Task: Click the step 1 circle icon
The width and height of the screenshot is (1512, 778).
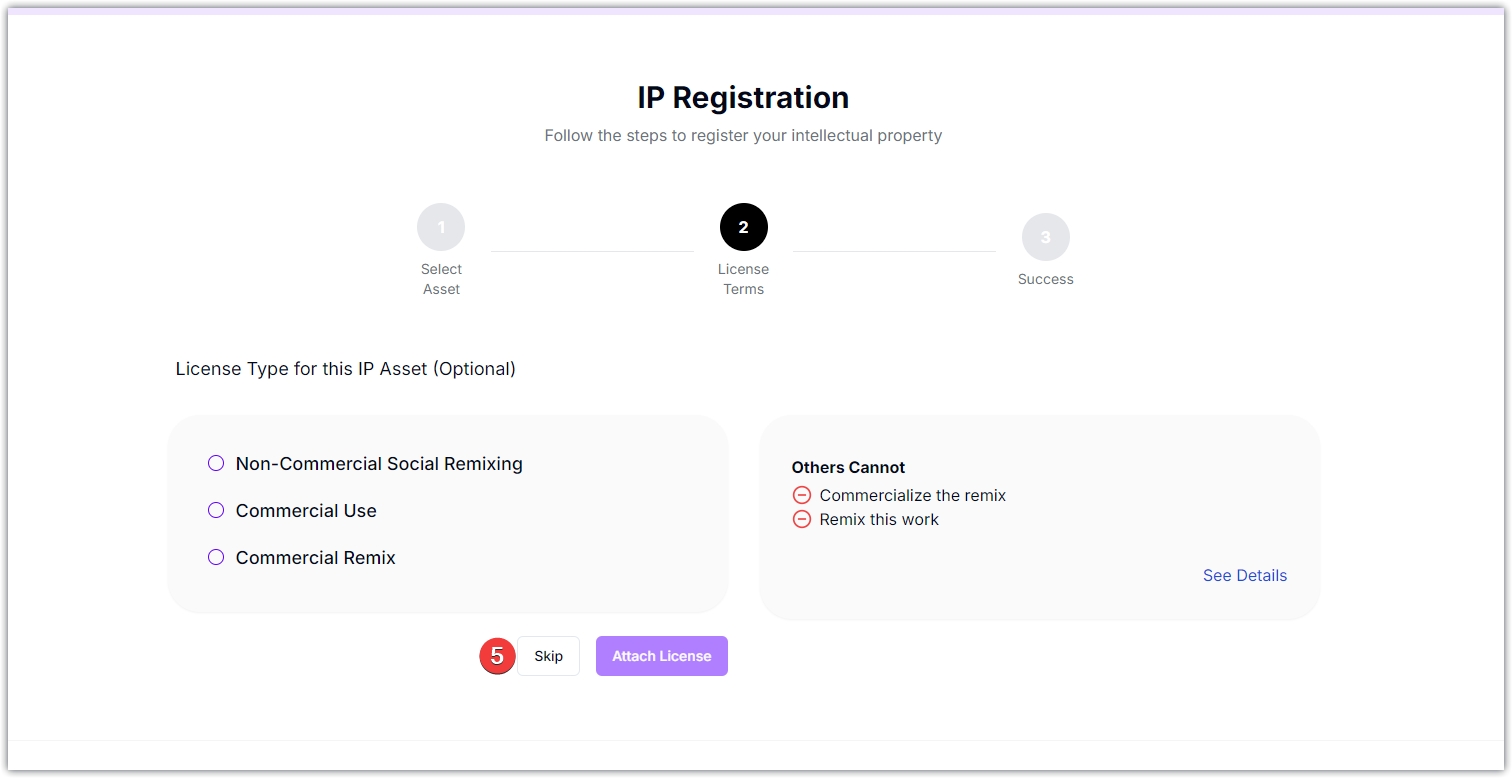Action: point(441,227)
